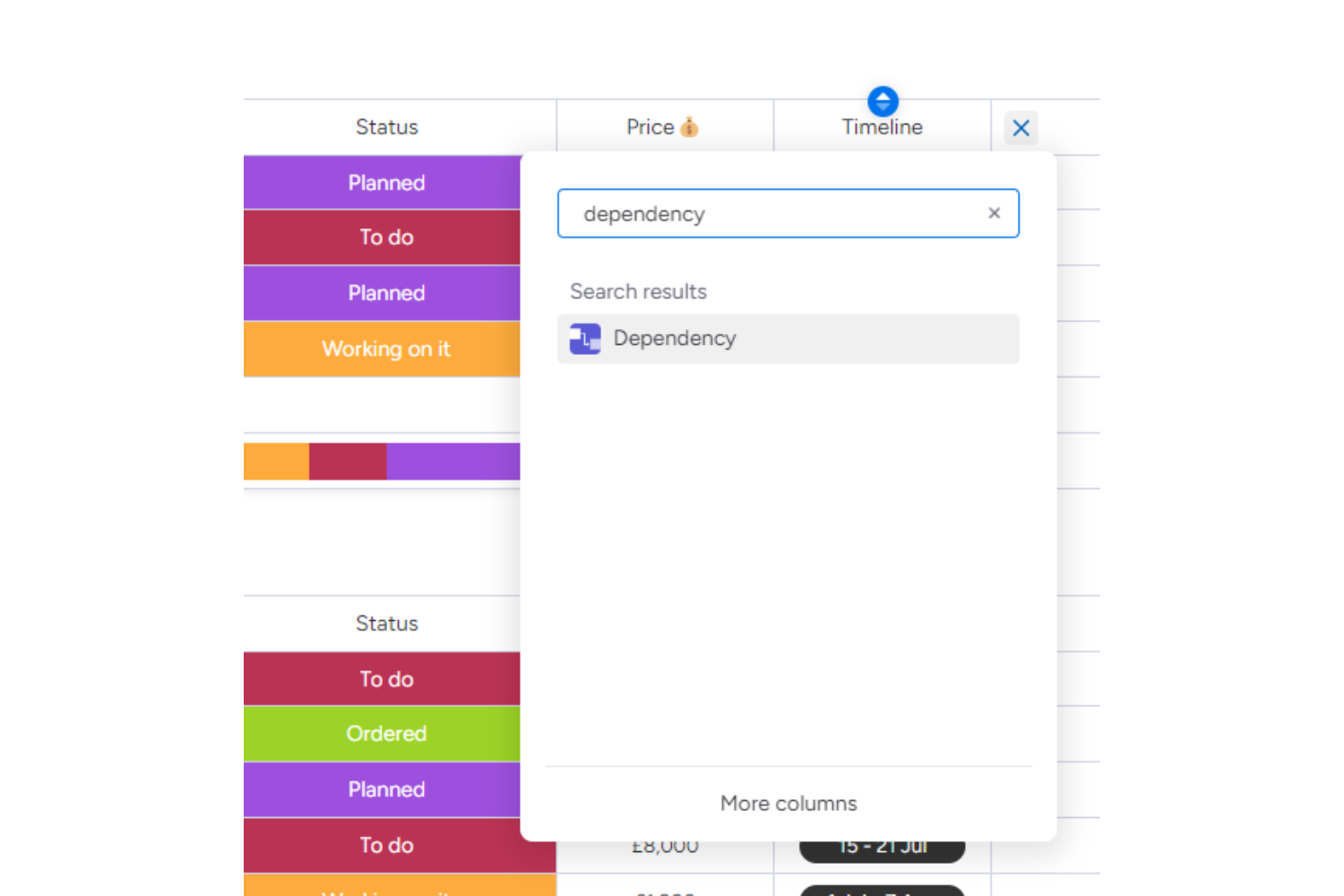Image resolution: width=1344 pixels, height=896 pixels.
Task: Click the red To do status cell
Action: (386, 237)
